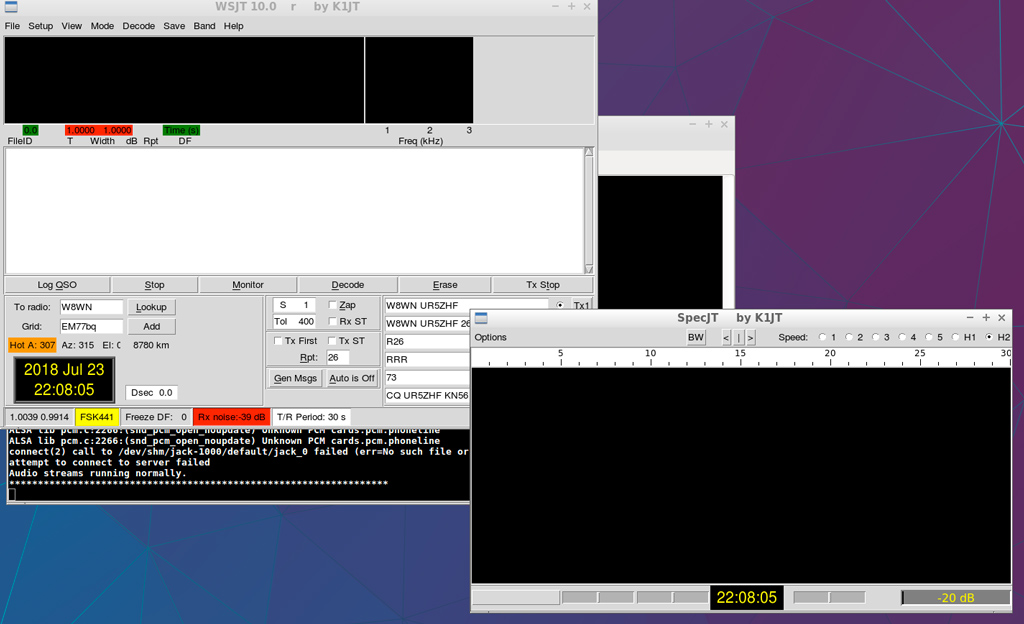Click the Lookup button
Screen dimensions: 1024x624
point(152,307)
